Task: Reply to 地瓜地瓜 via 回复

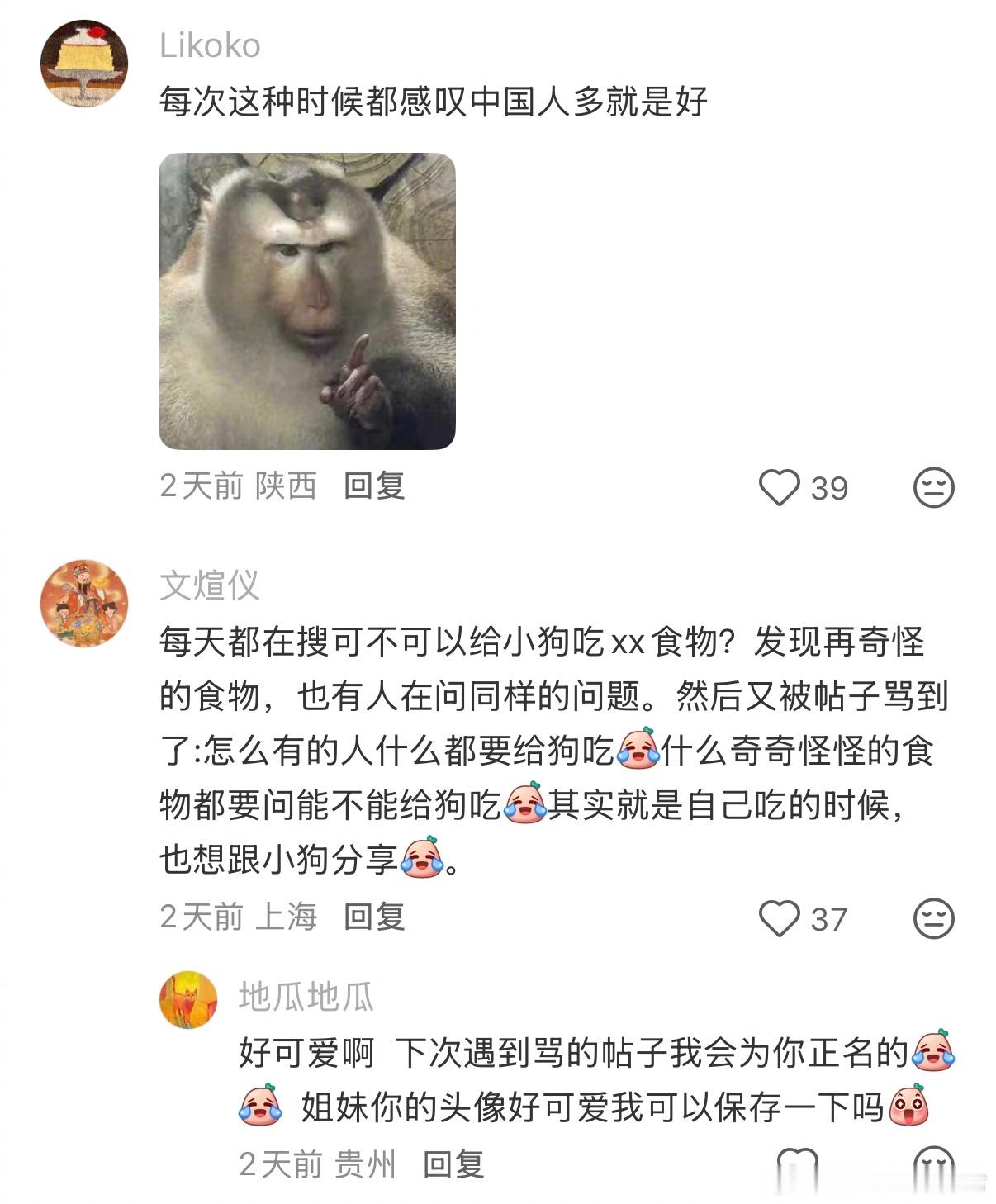Action: [453, 1164]
